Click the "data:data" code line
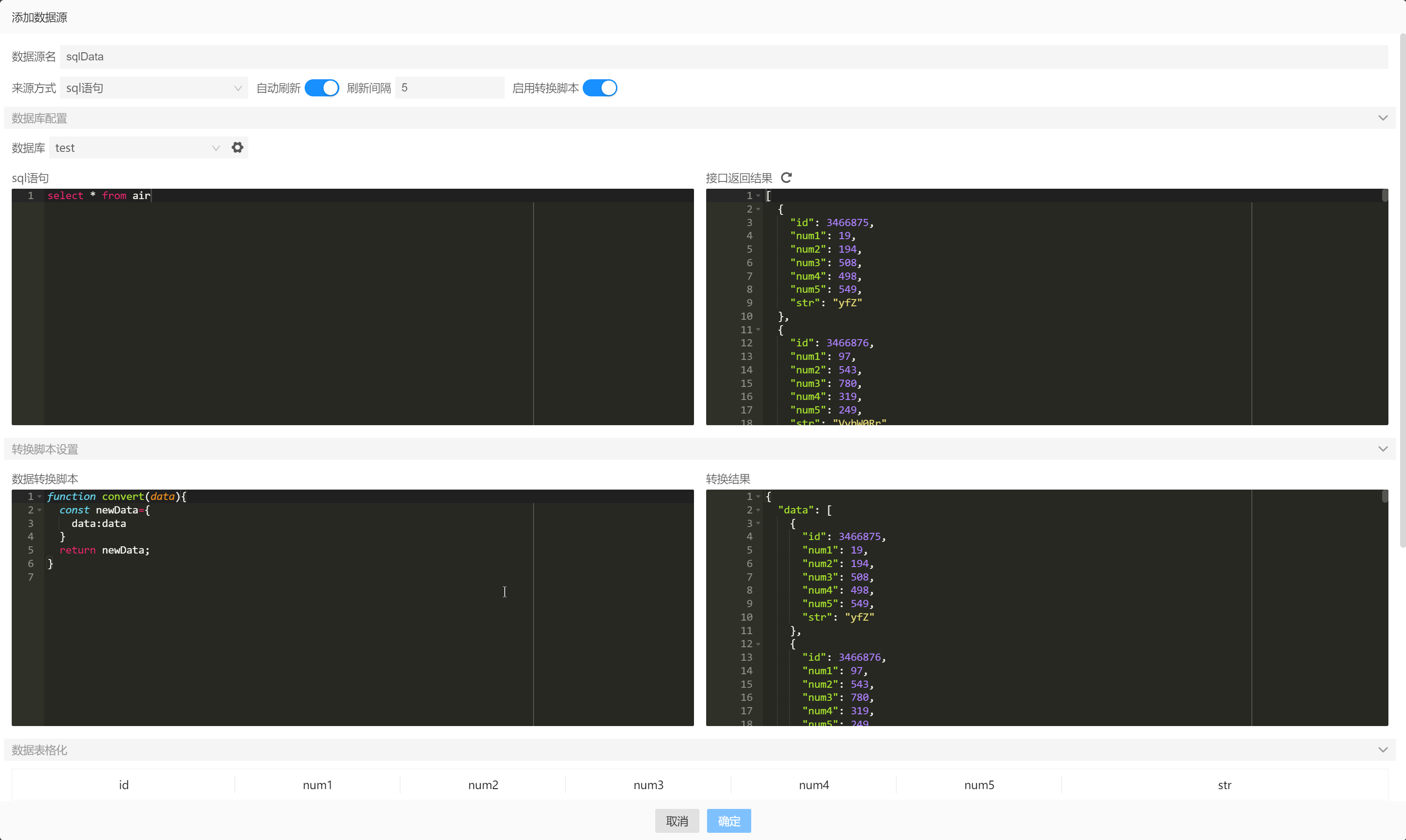 [99, 523]
